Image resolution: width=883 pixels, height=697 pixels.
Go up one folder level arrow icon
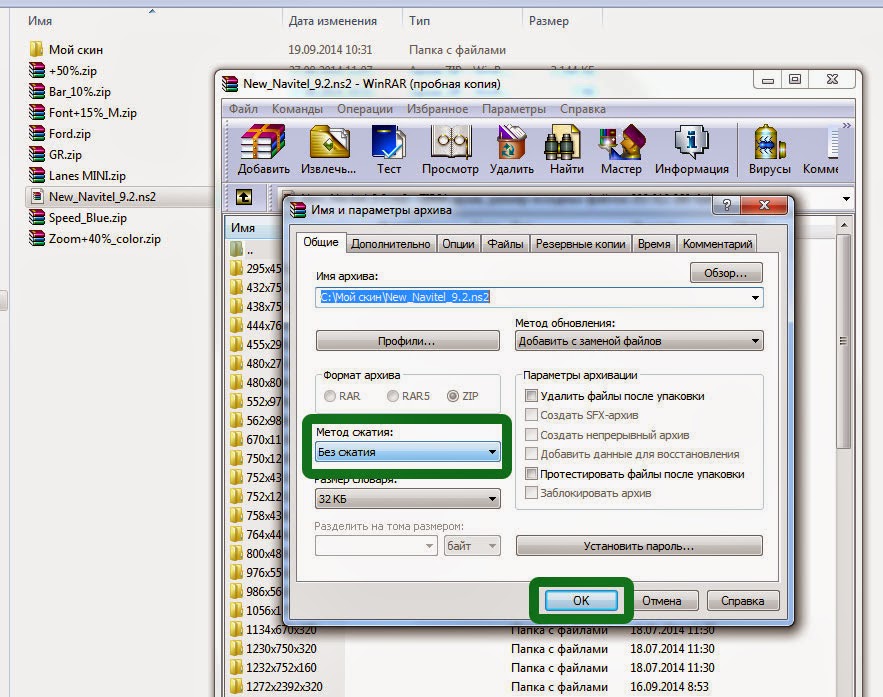click(x=244, y=197)
